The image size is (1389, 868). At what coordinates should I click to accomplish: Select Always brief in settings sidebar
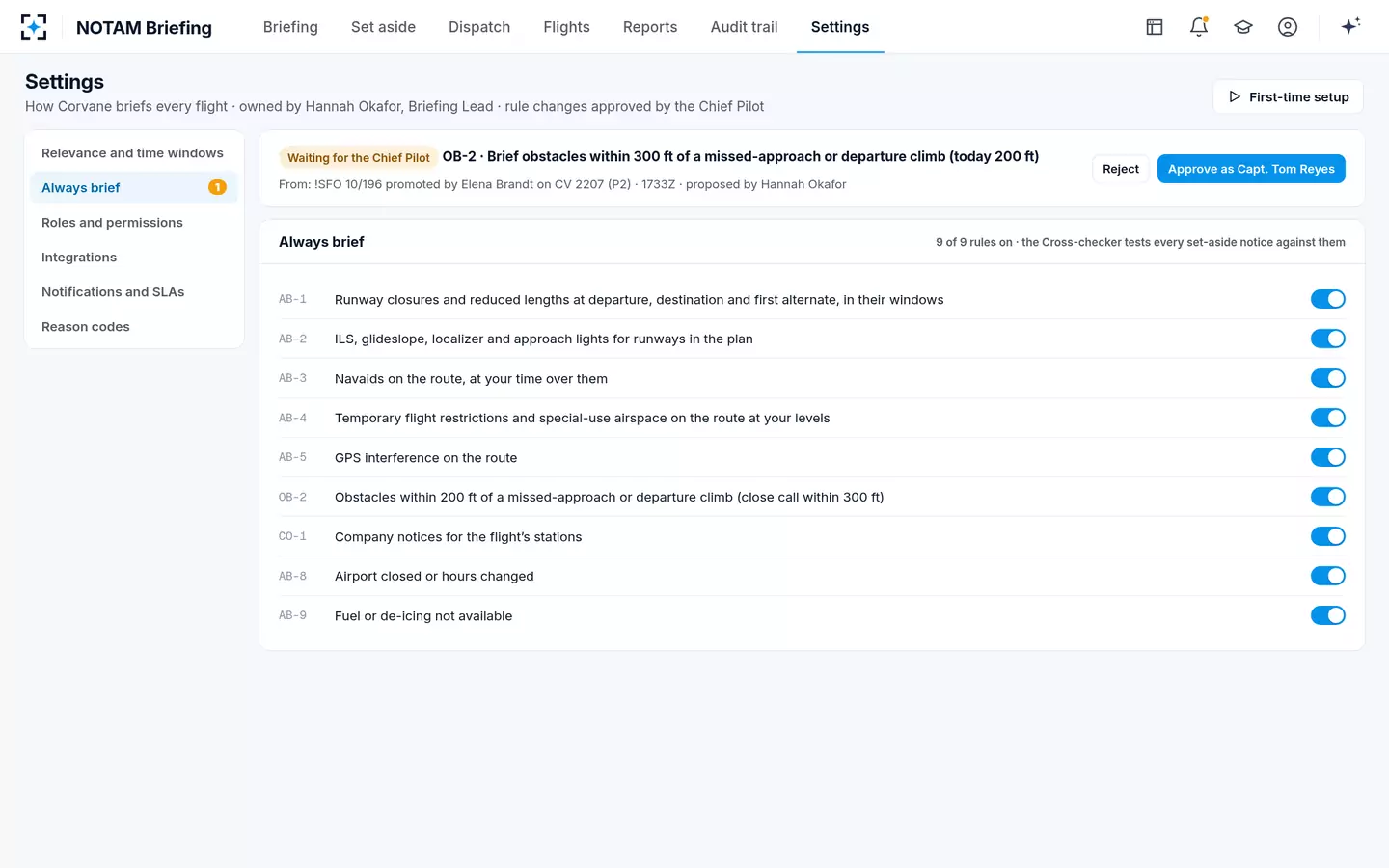click(x=133, y=188)
